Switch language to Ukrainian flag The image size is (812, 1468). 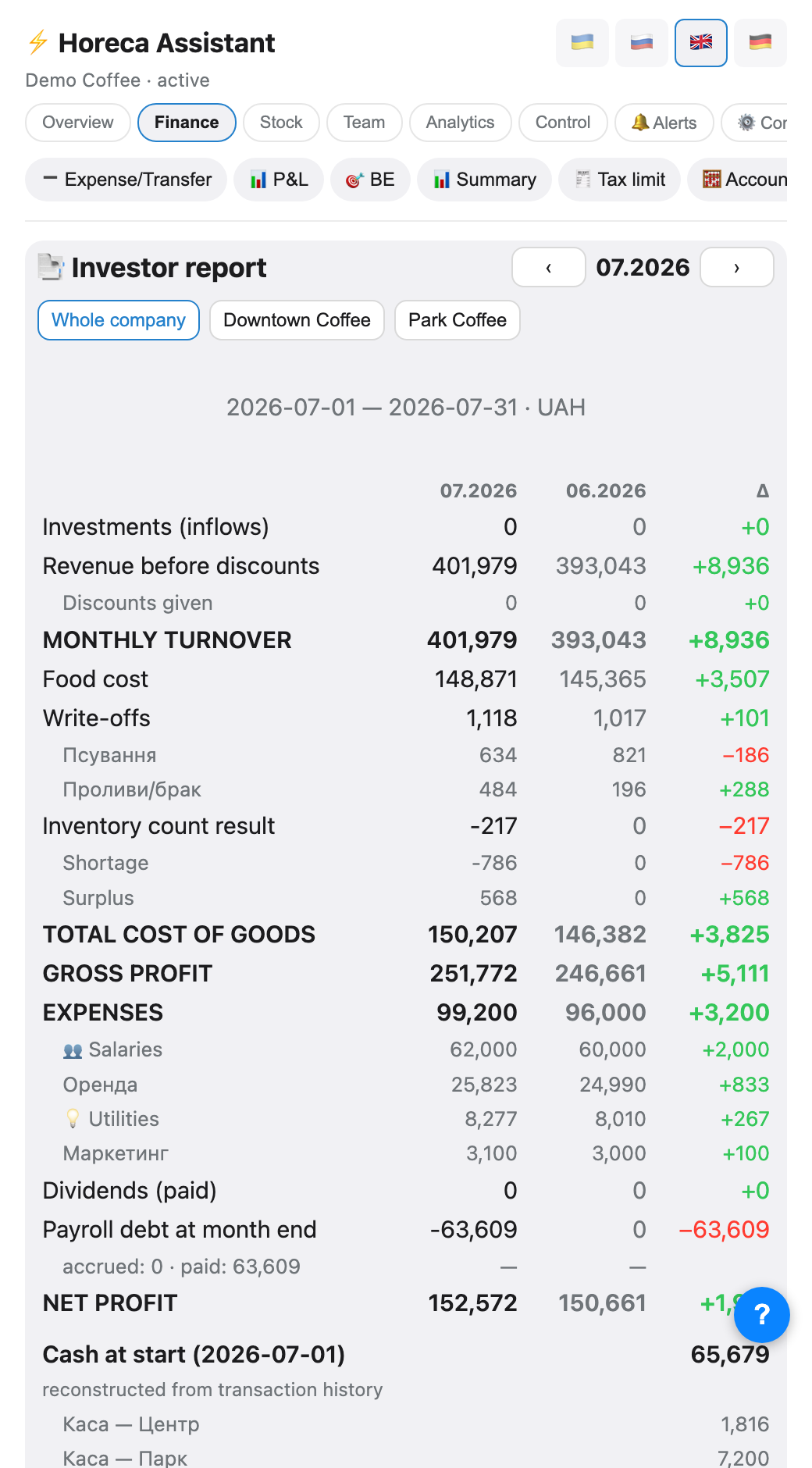pos(582,43)
